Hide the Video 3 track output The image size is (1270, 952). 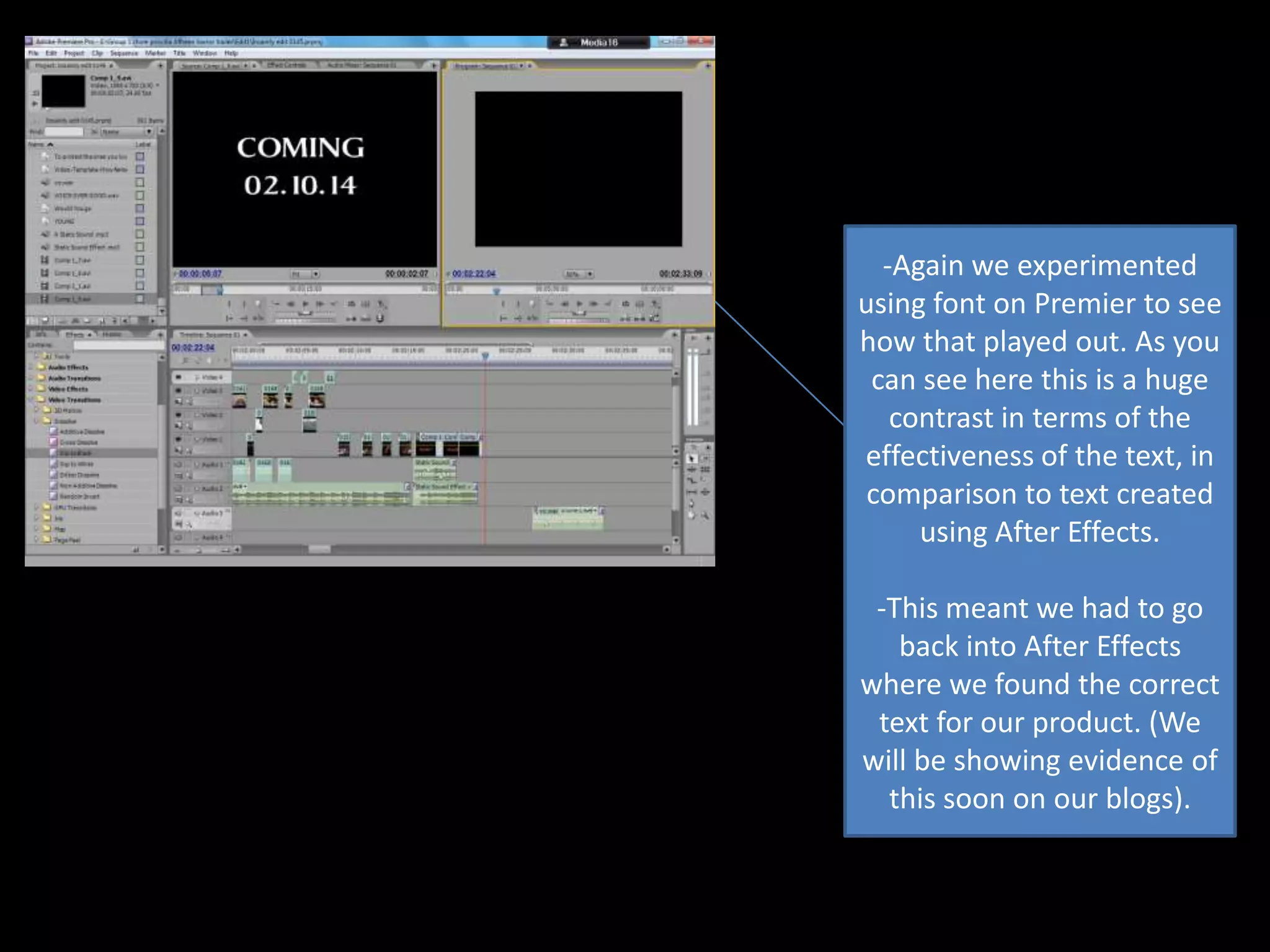pos(179,390)
